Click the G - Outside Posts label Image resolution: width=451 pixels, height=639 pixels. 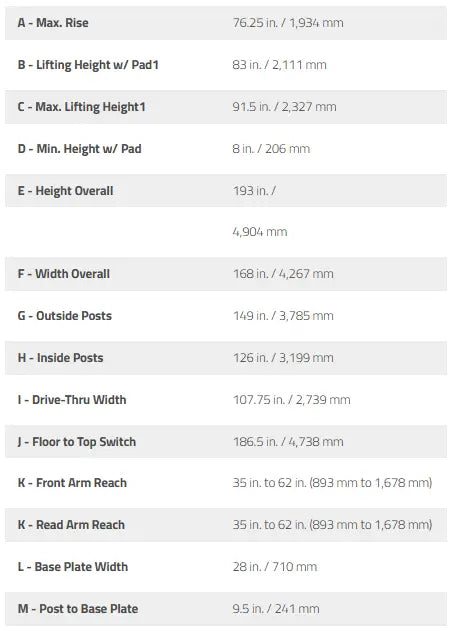pyautogui.click(x=64, y=316)
